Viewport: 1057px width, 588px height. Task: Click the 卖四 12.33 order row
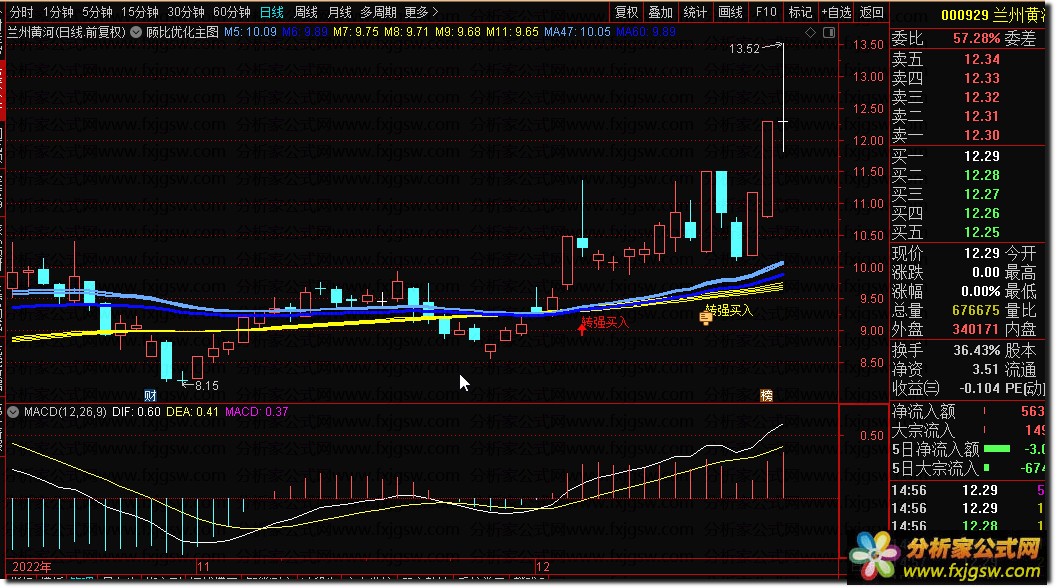click(969, 78)
